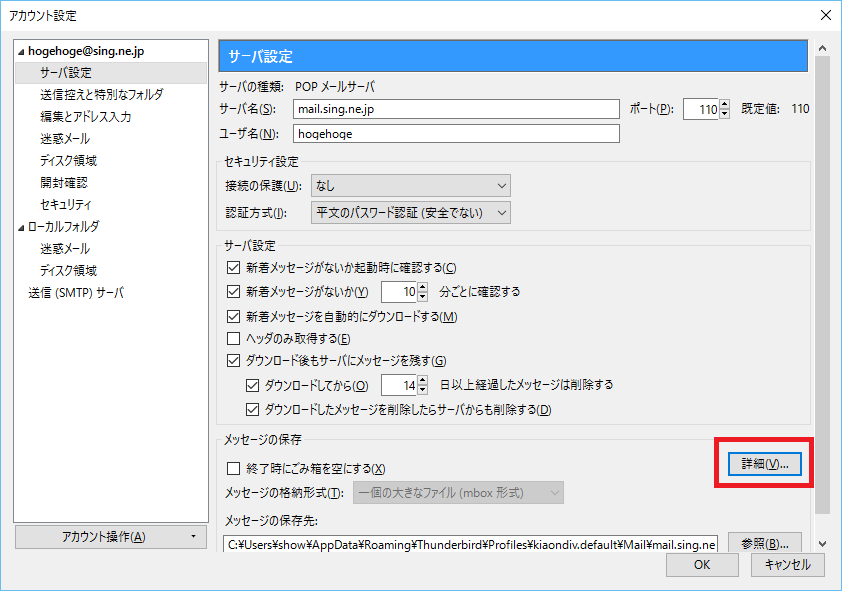The image size is (842, 591).
Task: Decrease days-before-deletion with down arrow
Action: pyautogui.click(x=423, y=390)
